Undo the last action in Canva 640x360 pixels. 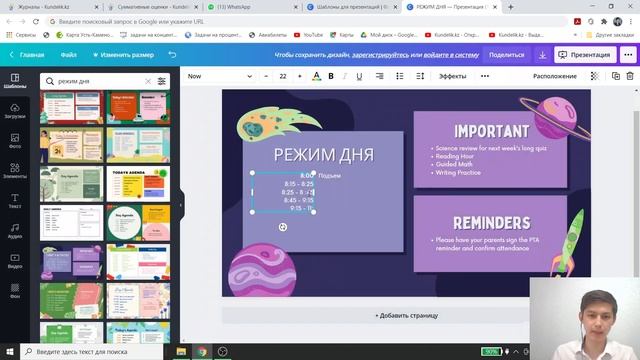coord(172,55)
